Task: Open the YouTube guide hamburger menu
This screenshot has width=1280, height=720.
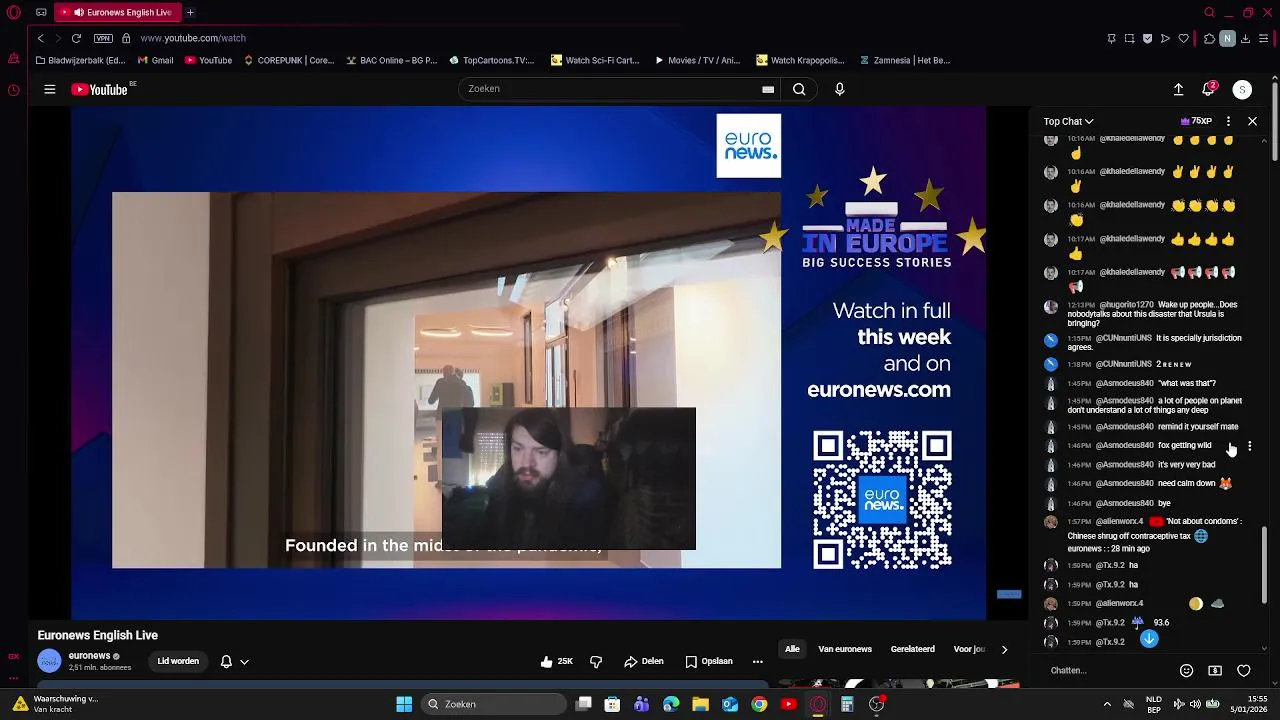Action: coord(49,90)
